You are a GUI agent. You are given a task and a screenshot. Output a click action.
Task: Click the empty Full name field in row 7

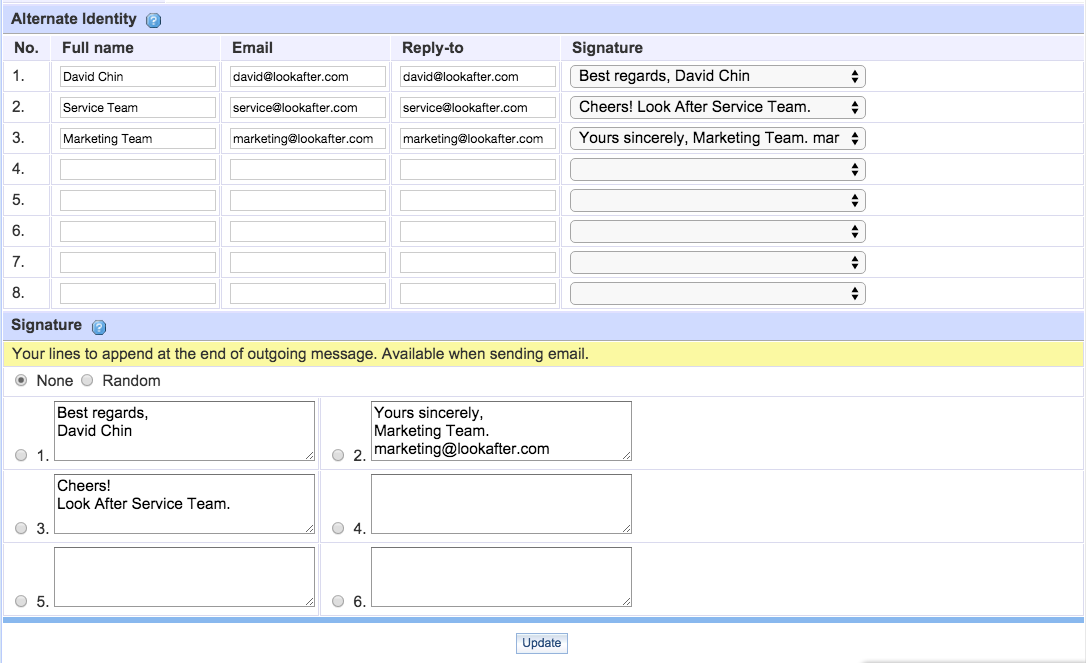pos(138,263)
